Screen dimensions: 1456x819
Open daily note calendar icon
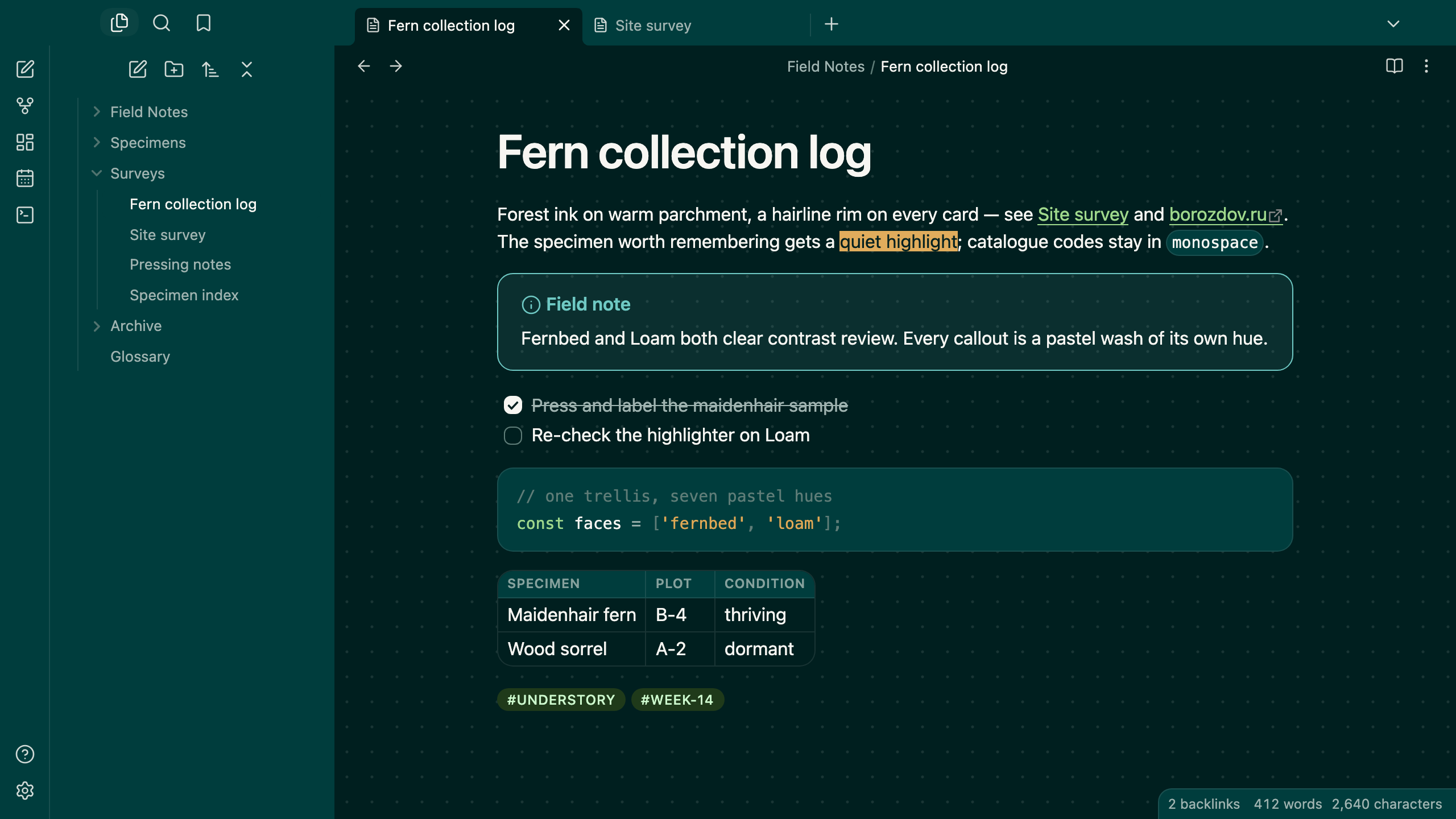tap(25, 179)
